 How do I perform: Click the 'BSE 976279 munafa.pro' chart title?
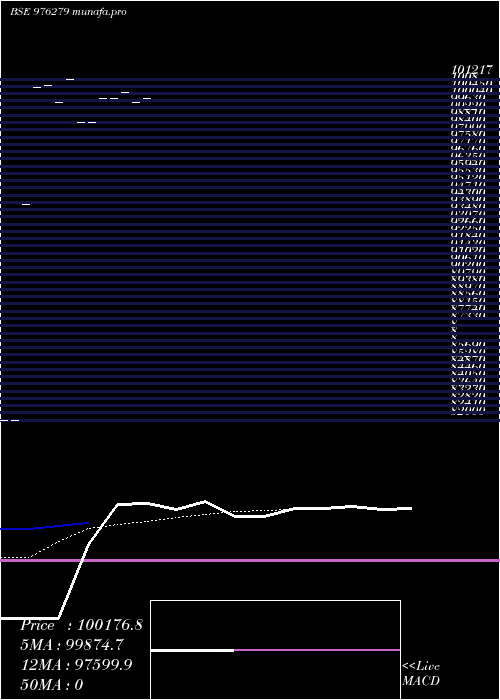tap(68, 12)
